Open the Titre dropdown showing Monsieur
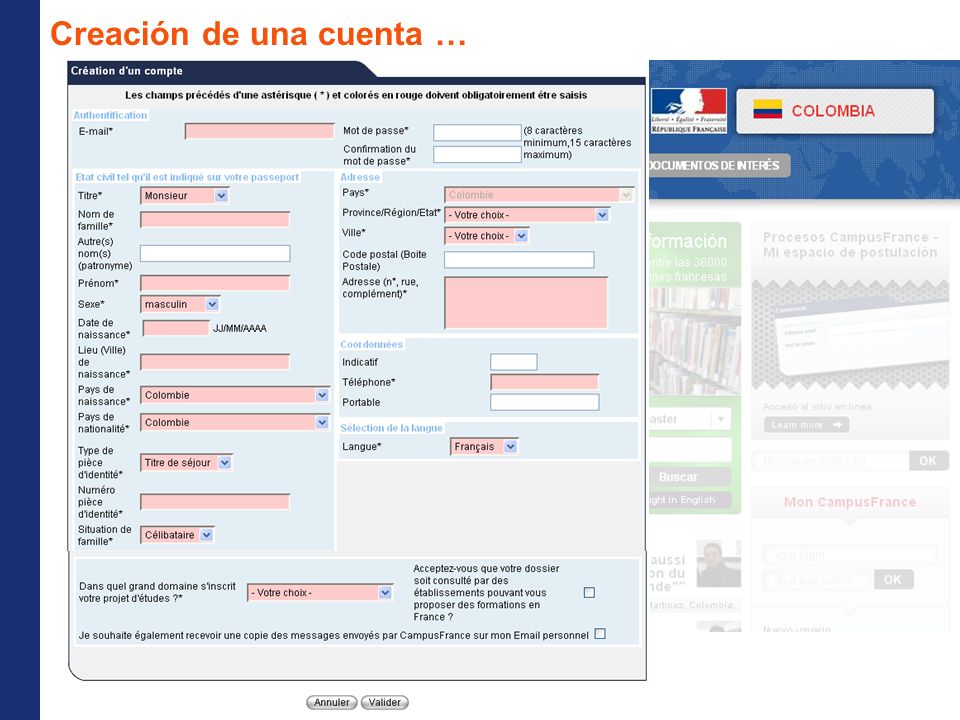Screen dimensions: 960x720 click(184, 196)
